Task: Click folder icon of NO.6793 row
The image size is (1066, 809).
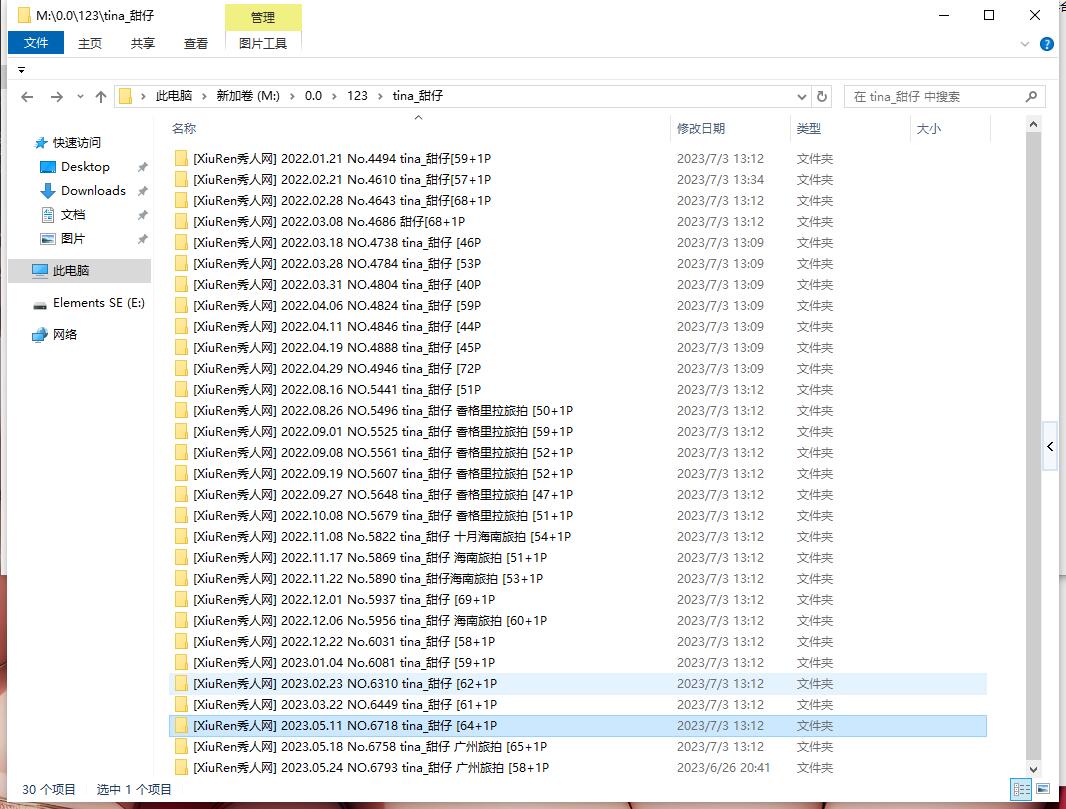Action: point(181,768)
